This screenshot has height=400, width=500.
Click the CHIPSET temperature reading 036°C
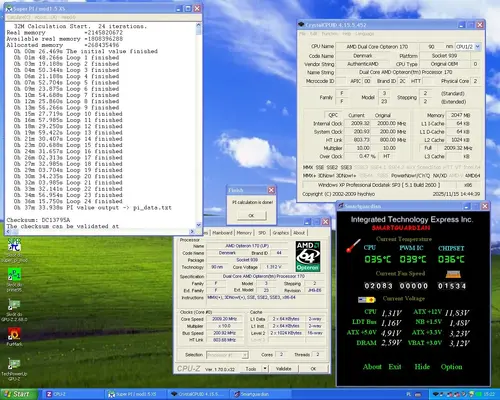(x=451, y=259)
